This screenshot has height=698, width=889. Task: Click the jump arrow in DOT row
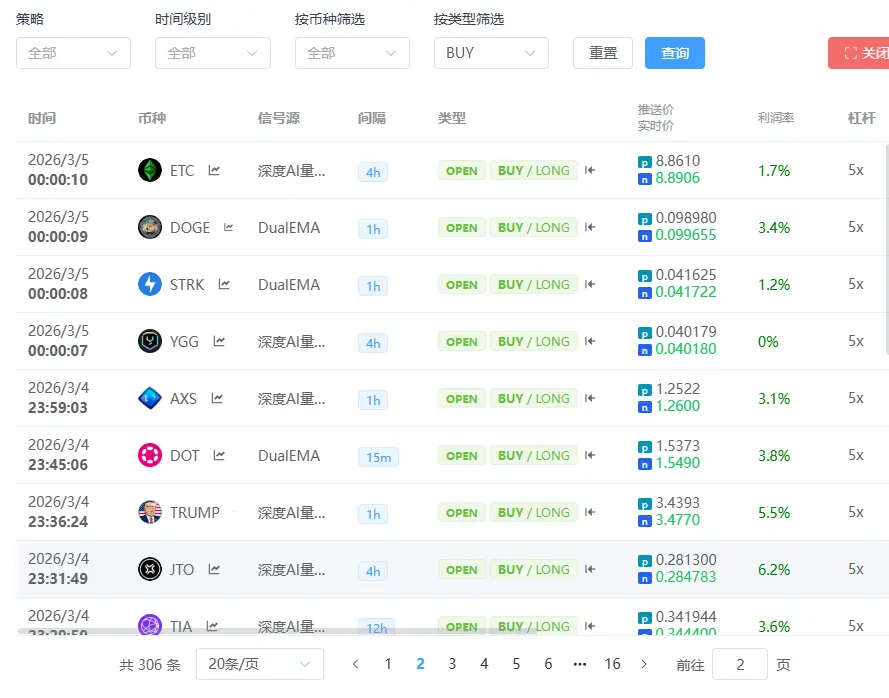(590, 455)
